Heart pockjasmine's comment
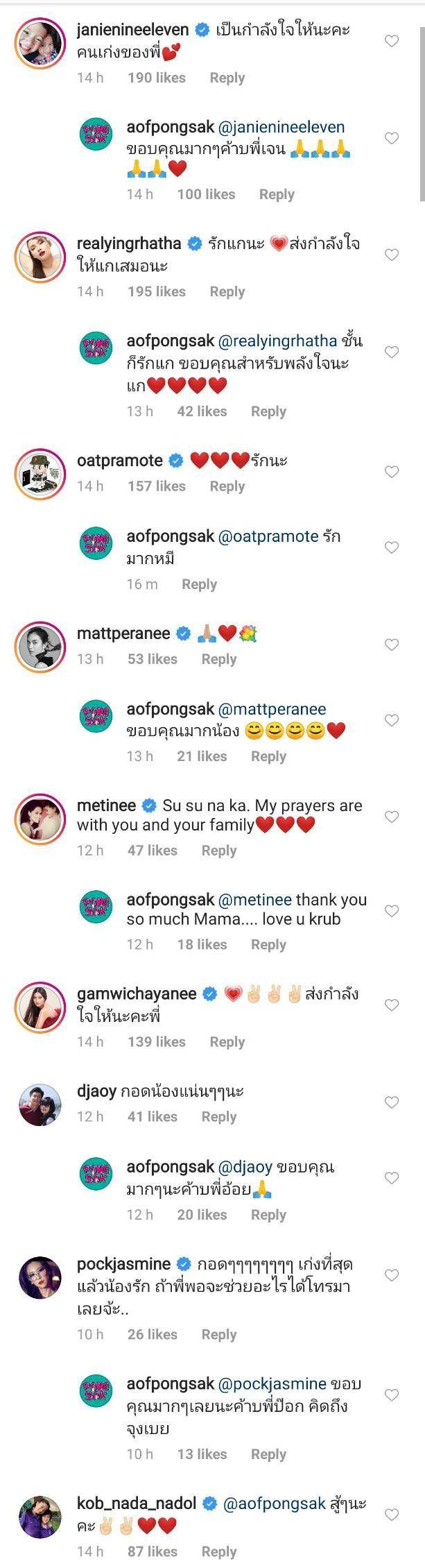Image resolution: width=425 pixels, height=1568 pixels. [392, 1275]
